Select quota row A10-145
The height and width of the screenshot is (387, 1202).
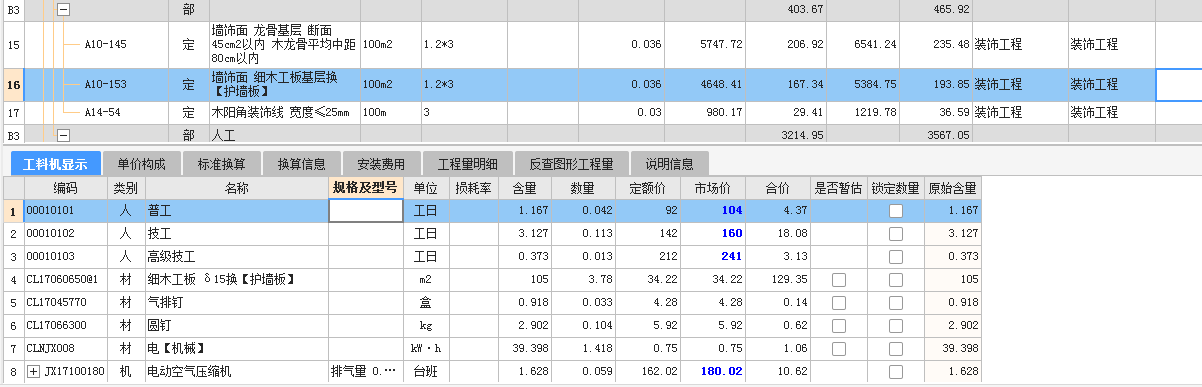tap(105, 45)
